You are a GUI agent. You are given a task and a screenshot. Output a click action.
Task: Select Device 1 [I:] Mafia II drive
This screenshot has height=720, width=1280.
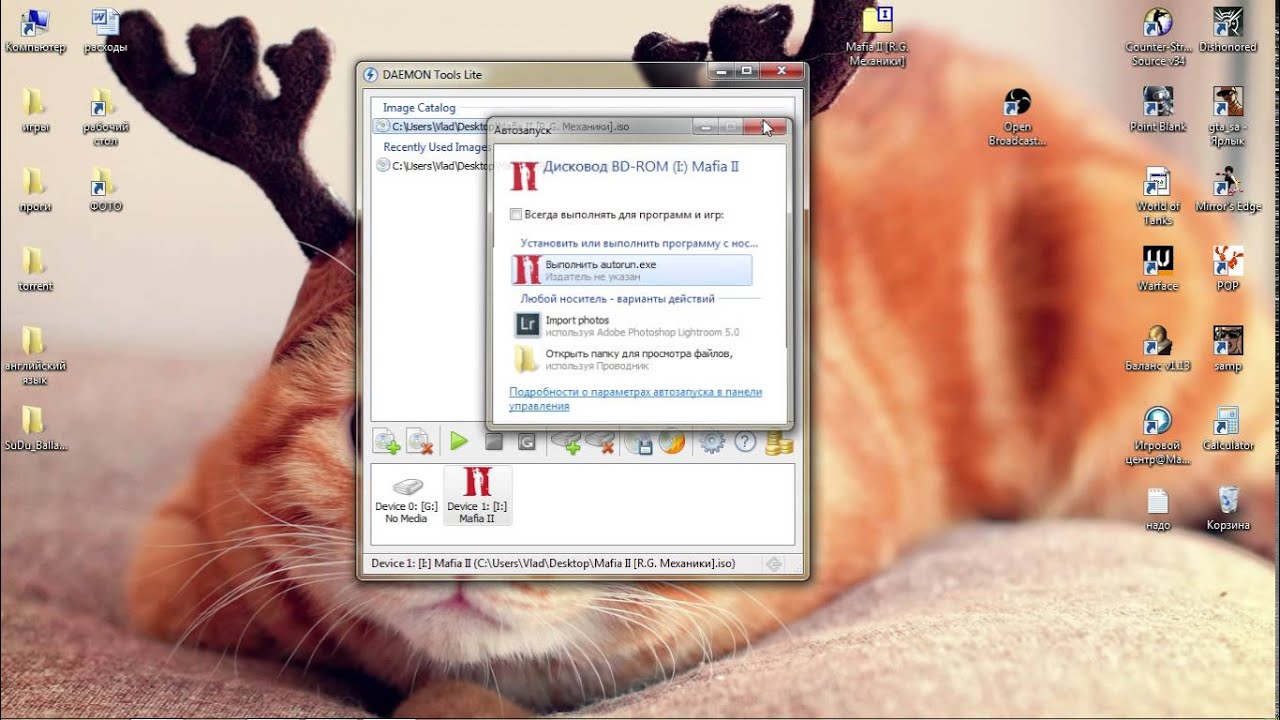[x=477, y=496]
